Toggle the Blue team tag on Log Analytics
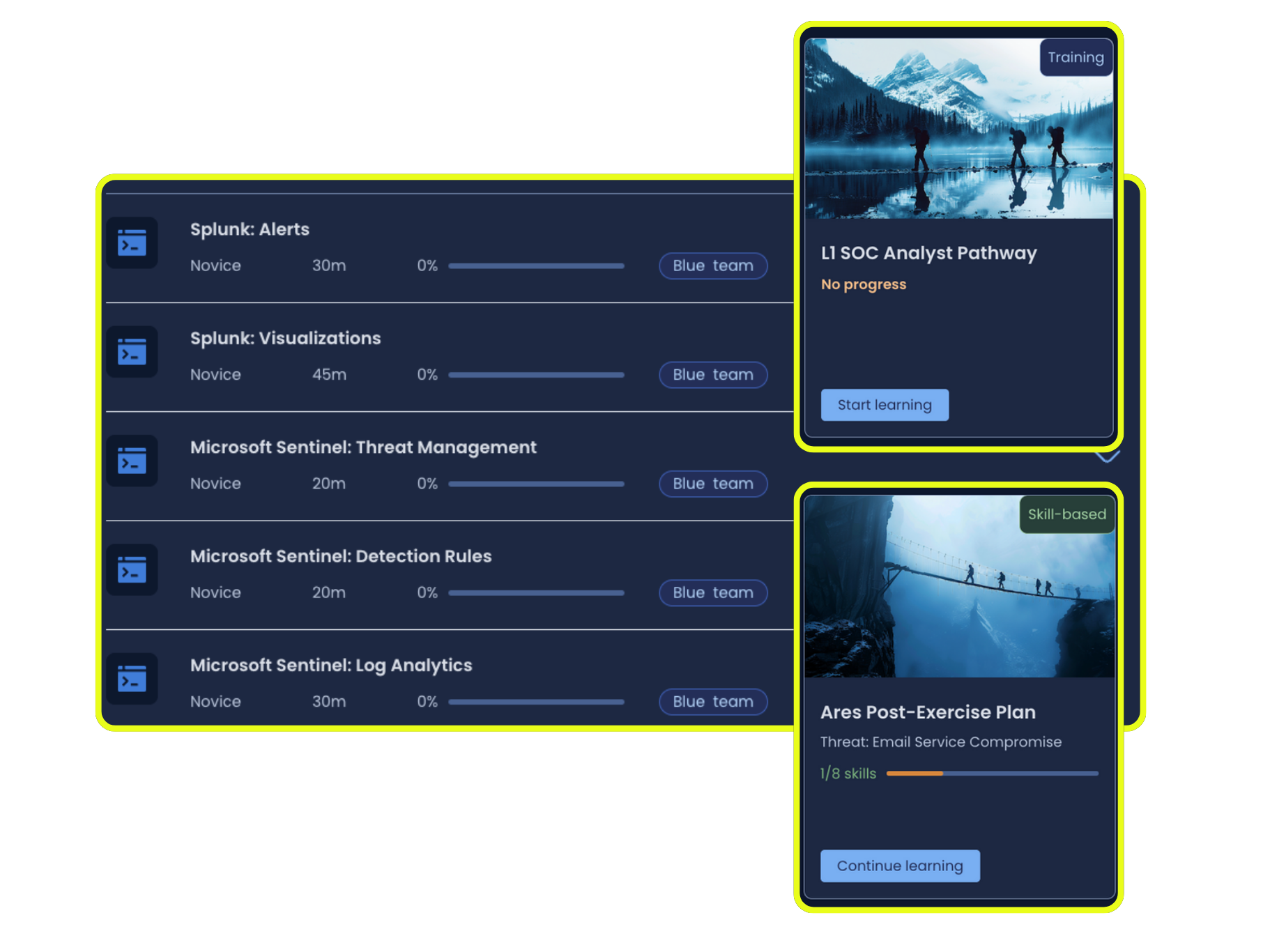 [712, 701]
